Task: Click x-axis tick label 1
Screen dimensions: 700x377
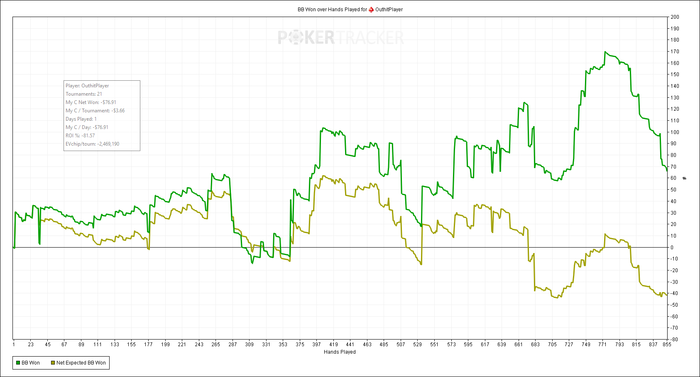Action: pos(14,344)
